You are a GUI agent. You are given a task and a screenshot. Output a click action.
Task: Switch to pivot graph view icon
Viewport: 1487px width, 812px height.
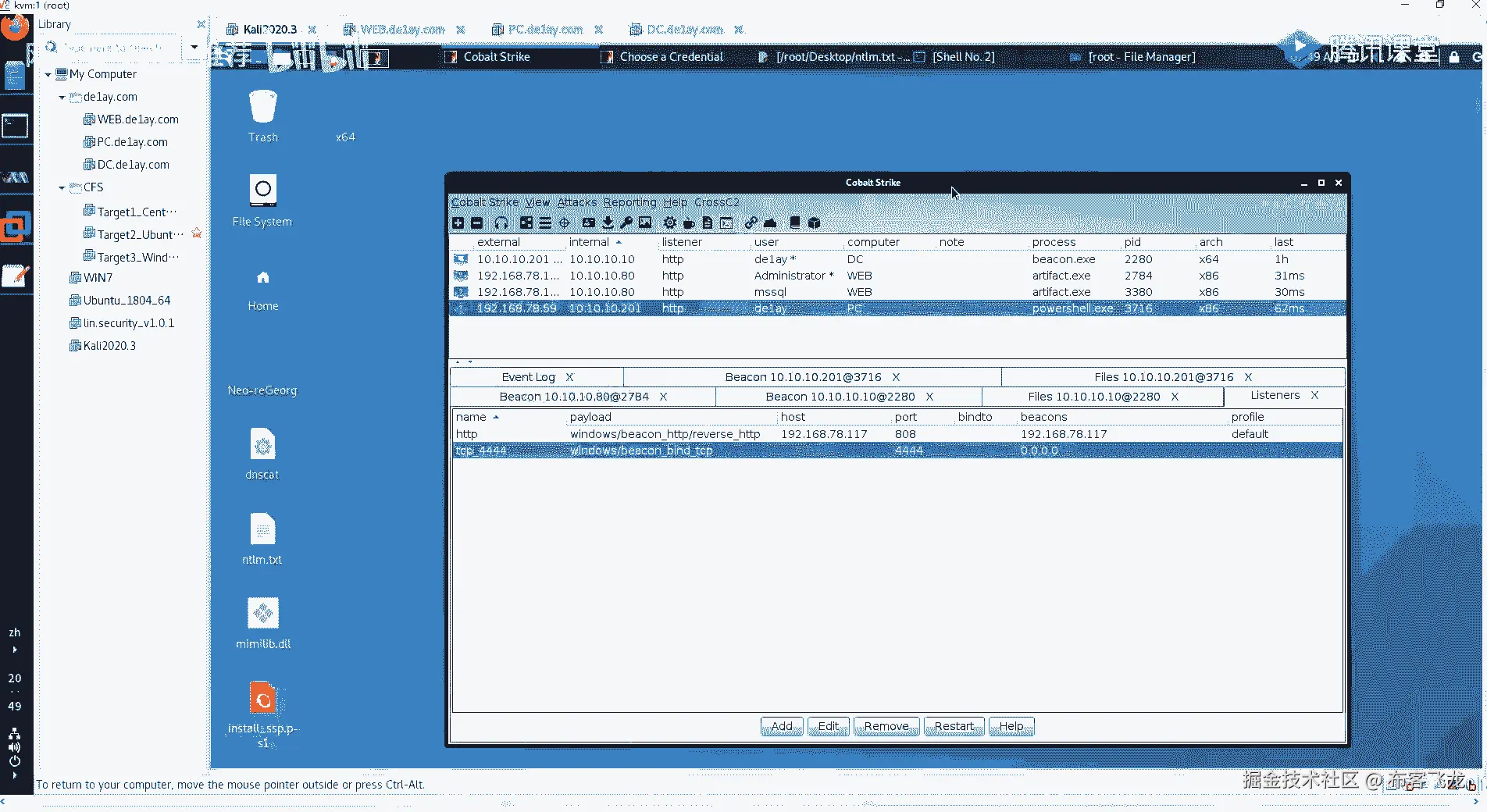click(526, 223)
